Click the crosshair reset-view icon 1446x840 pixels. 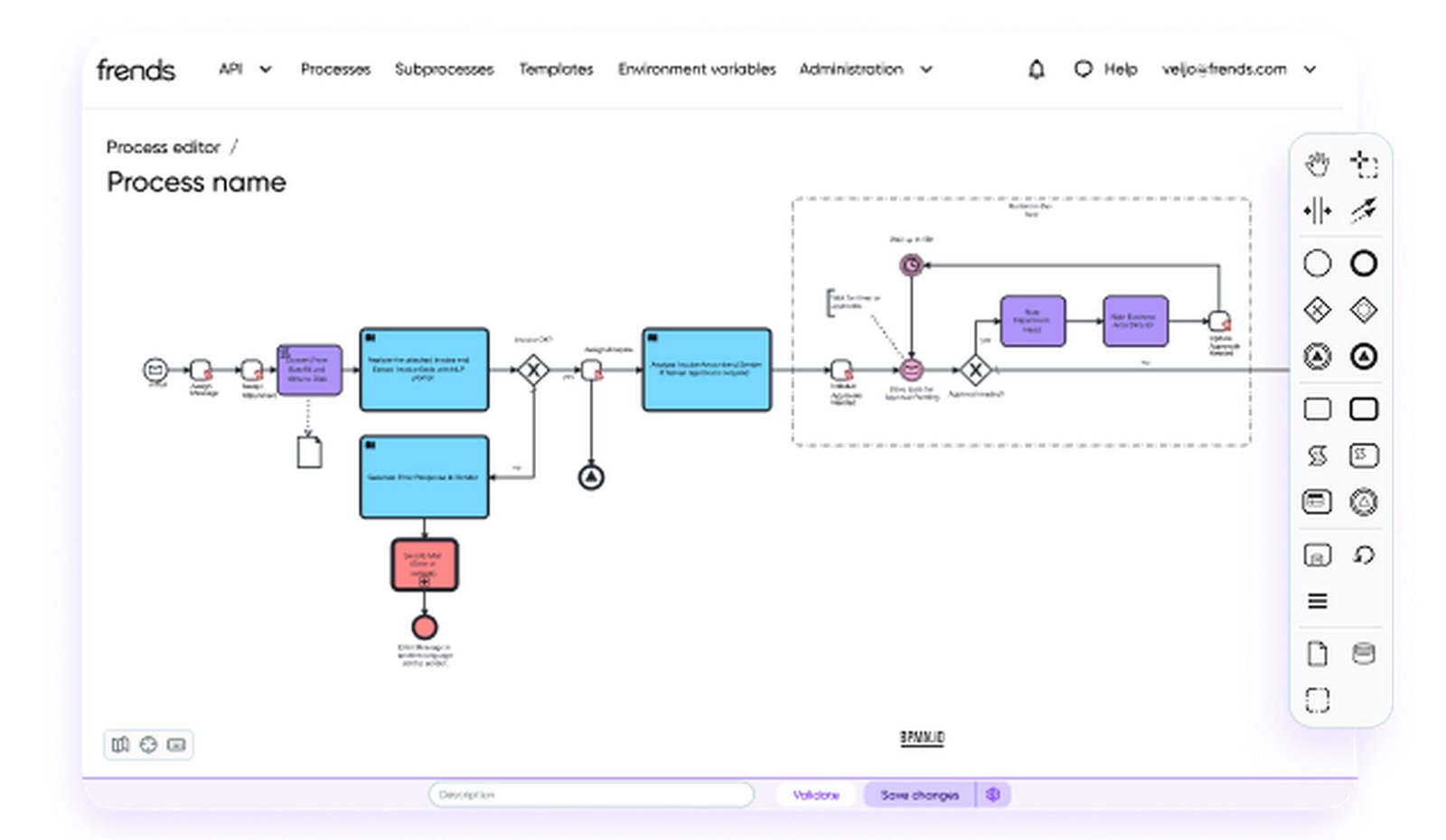point(148,744)
